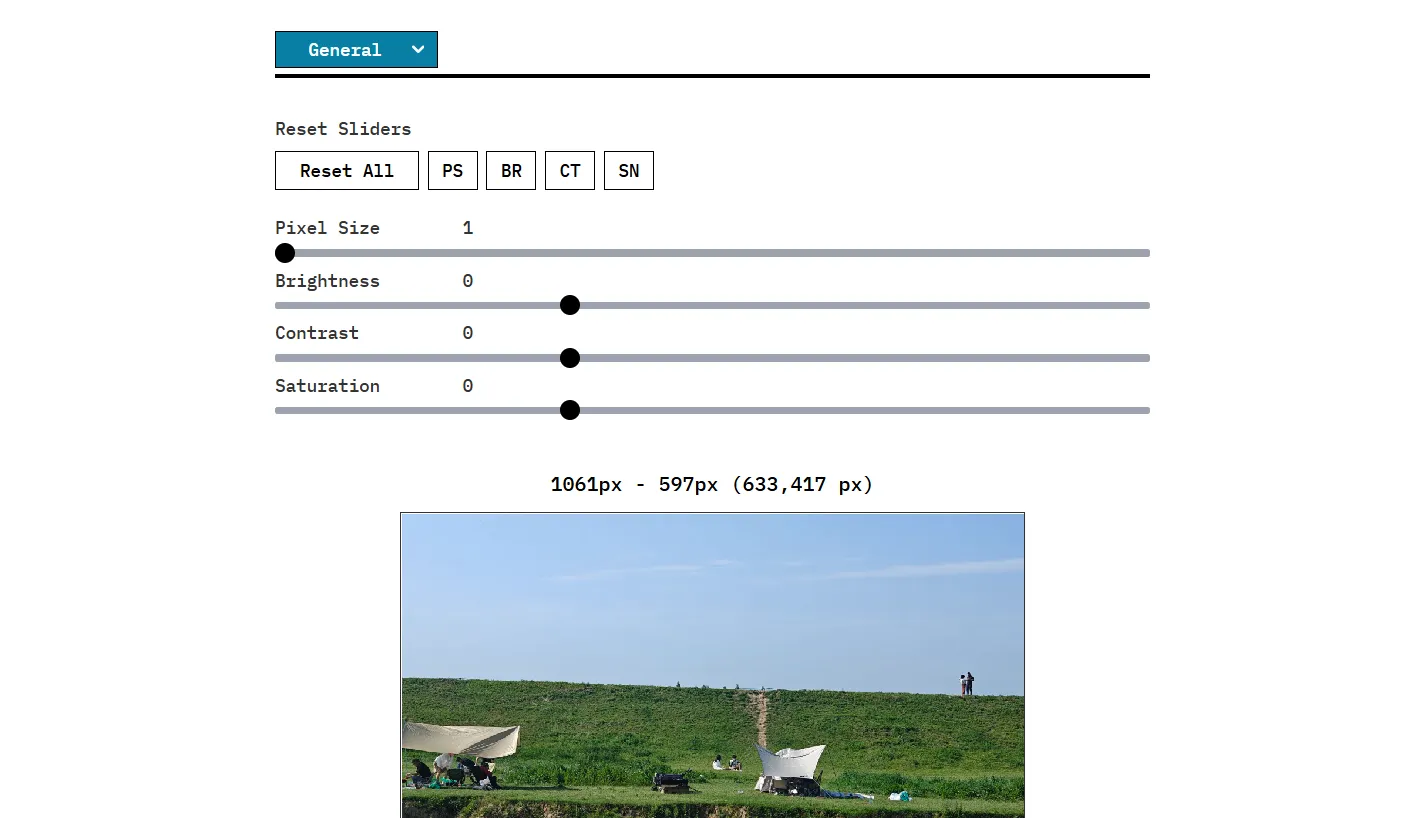Click the Reset Sliders heading
Screen dimensions: 1414x818
pos(343,129)
